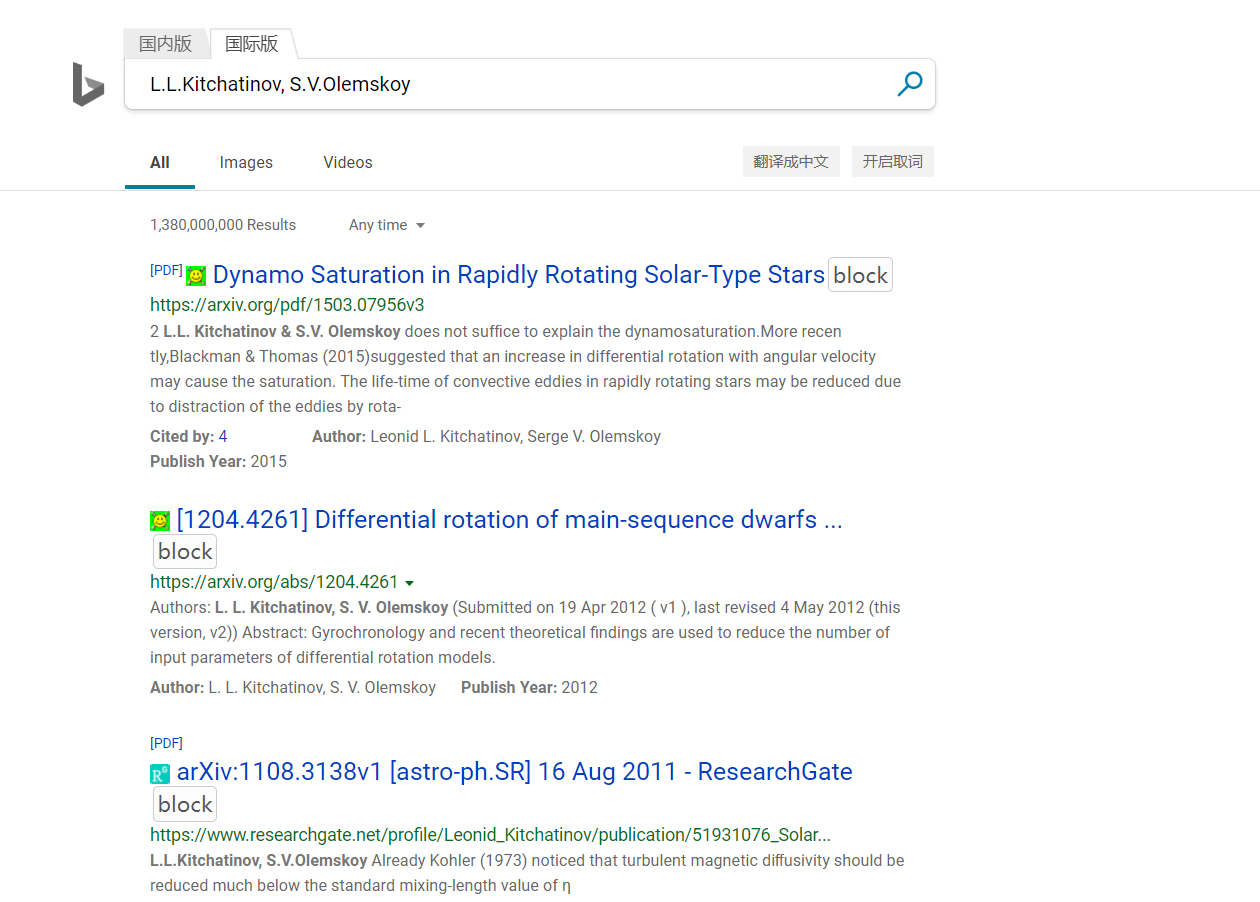Click the smiley icon beside Dynamo Saturation result

click(196, 276)
